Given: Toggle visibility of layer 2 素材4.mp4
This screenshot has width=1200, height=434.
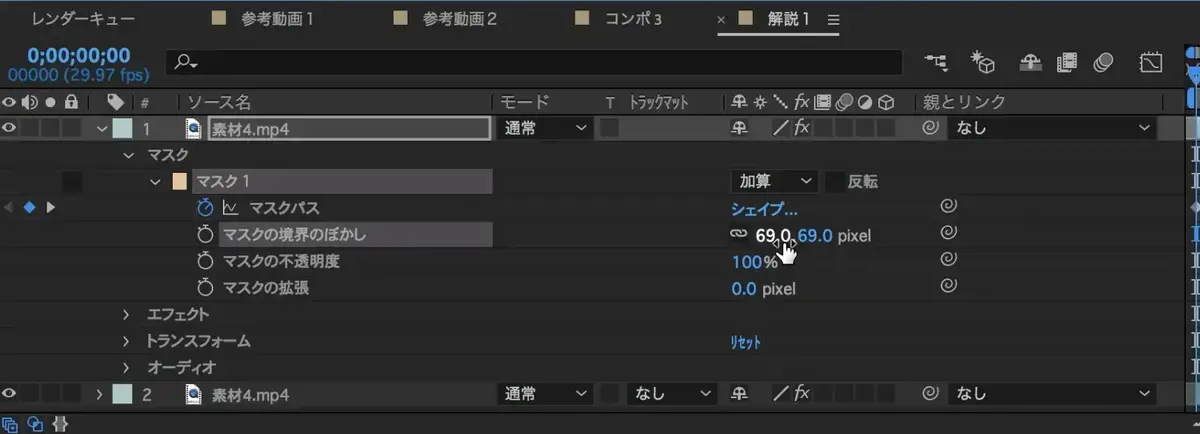Looking at the screenshot, I should click(x=11, y=394).
